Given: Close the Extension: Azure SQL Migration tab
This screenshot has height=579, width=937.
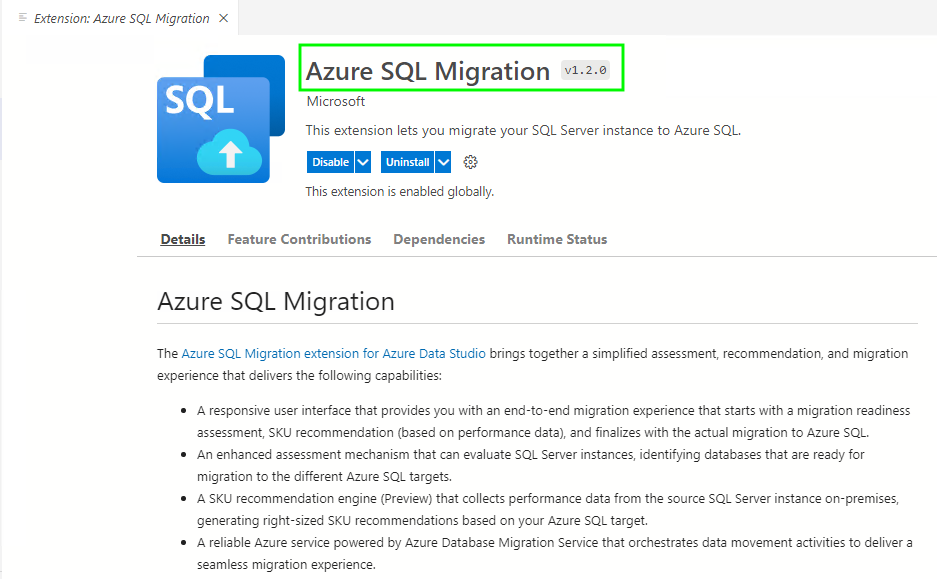Looking at the screenshot, I should pos(223,18).
